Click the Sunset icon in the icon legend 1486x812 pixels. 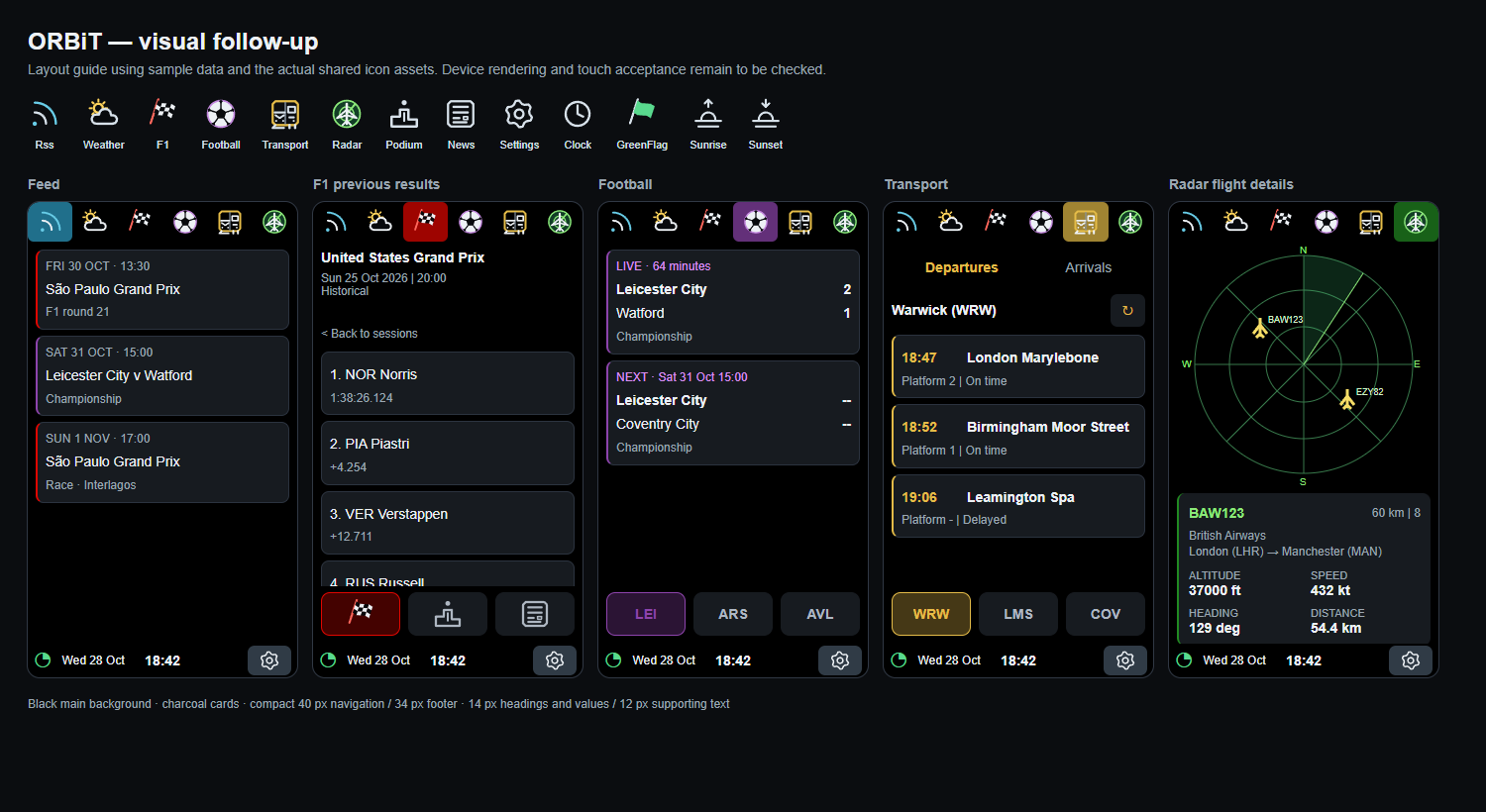[x=765, y=114]
